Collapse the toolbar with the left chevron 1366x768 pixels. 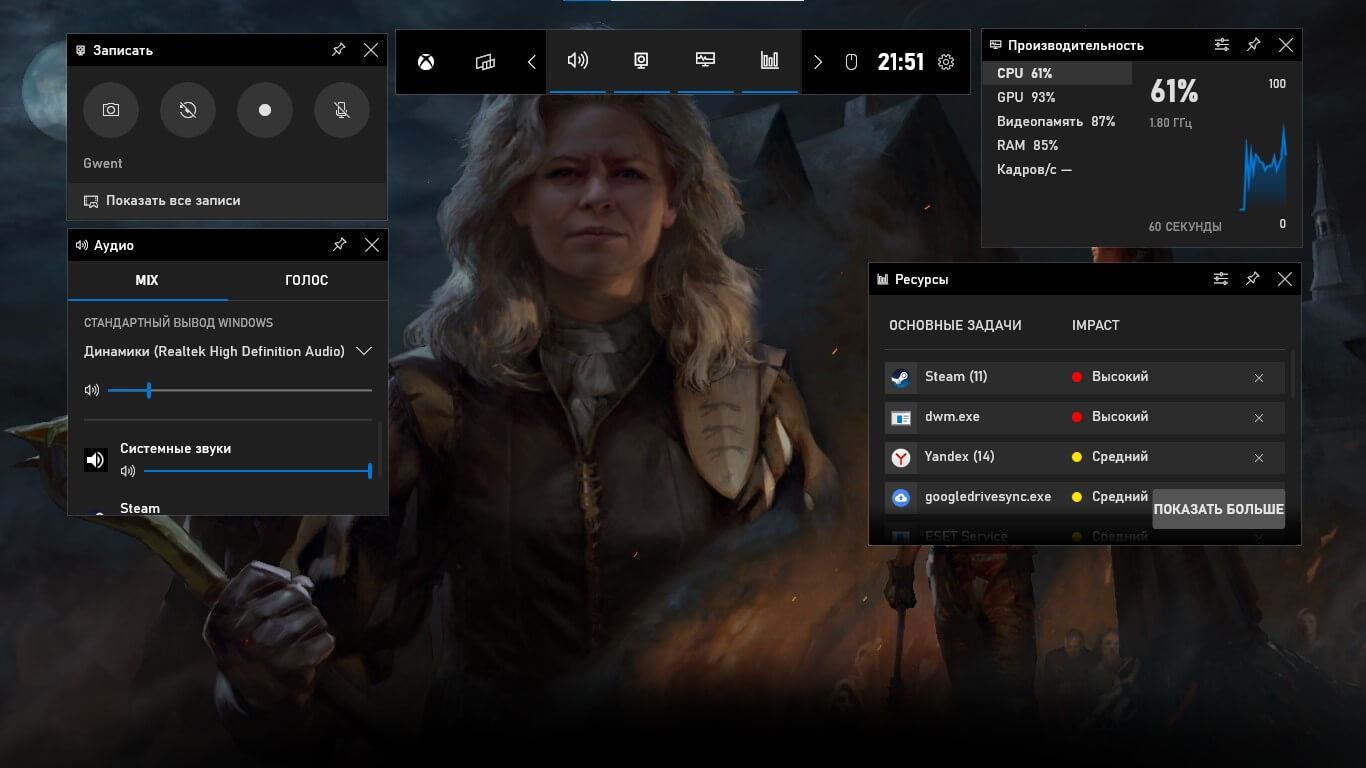click(531, 61)
